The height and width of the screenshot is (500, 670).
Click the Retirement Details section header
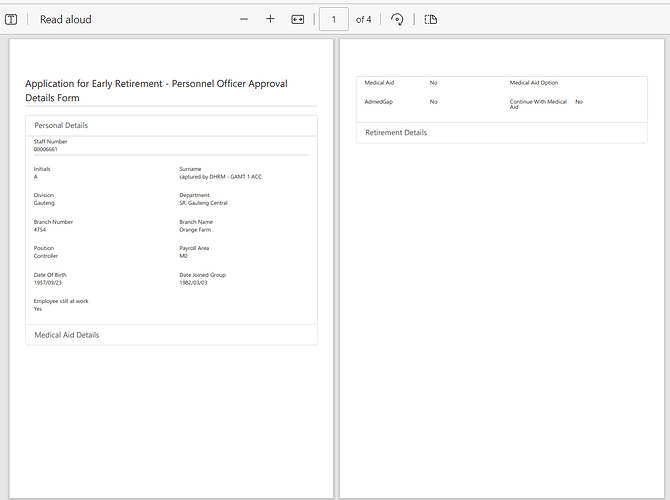(396, 133)
